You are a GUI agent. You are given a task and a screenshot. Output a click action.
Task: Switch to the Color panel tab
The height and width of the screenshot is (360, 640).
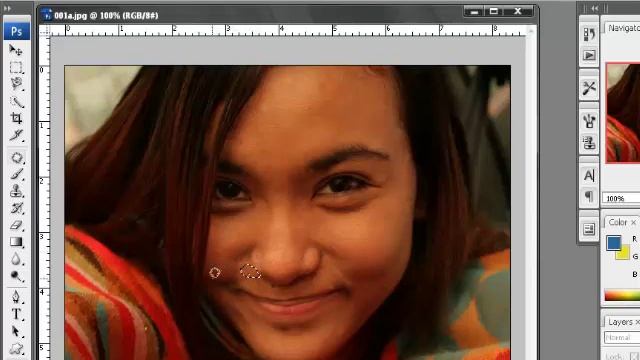618,222
